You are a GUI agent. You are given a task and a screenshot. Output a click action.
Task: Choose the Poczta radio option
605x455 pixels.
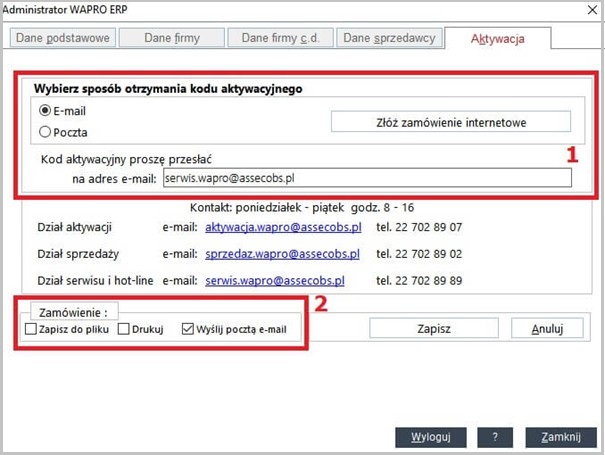click(45, 131)
